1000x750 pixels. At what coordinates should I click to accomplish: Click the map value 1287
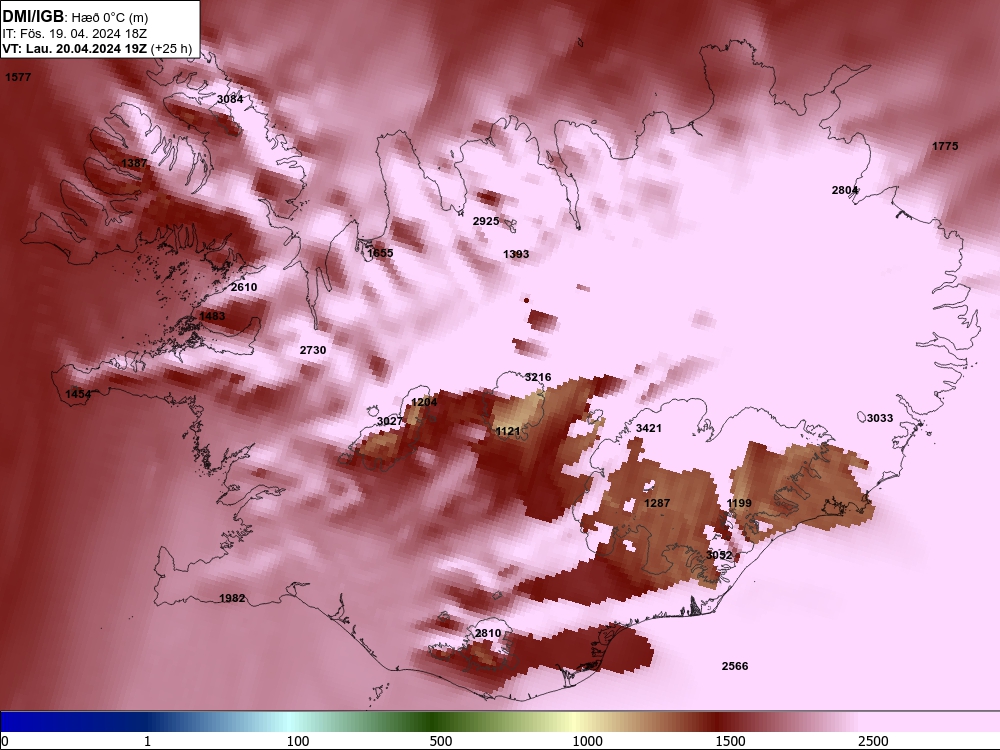point(657,503)
